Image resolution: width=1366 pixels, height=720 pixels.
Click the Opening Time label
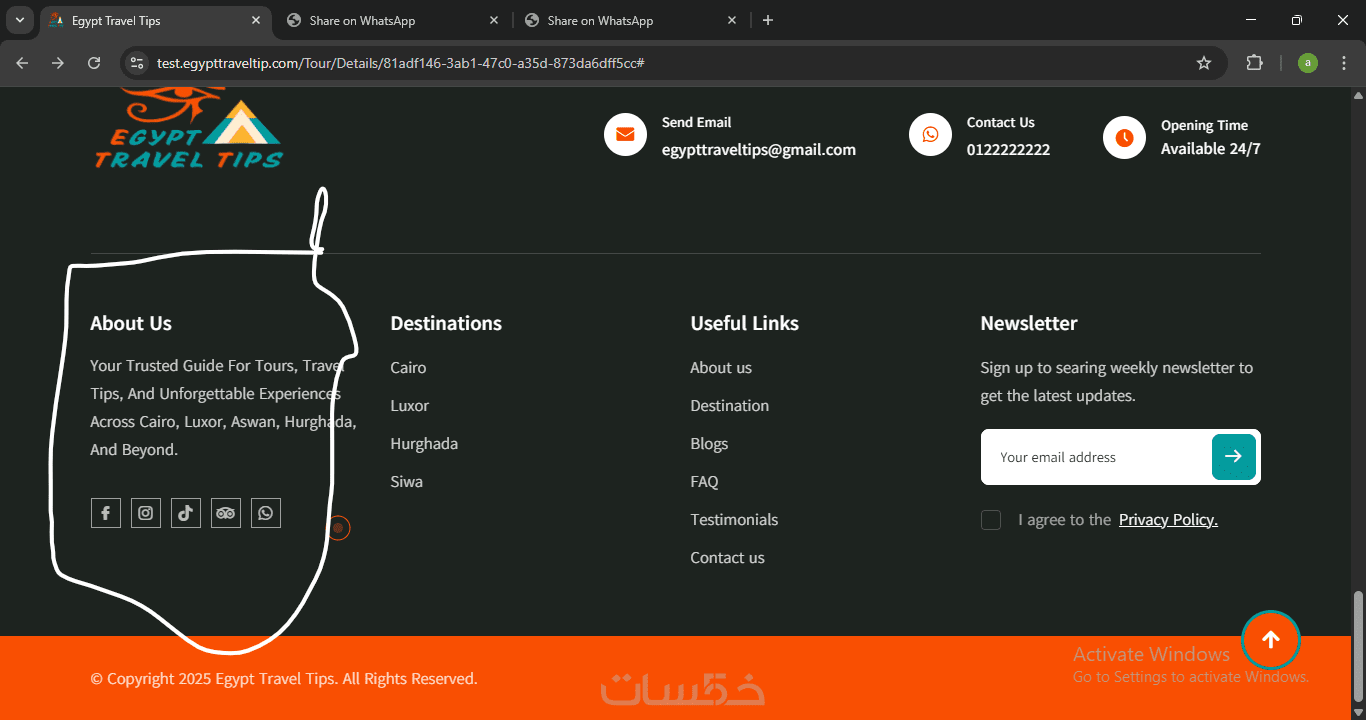(1204, 126)
